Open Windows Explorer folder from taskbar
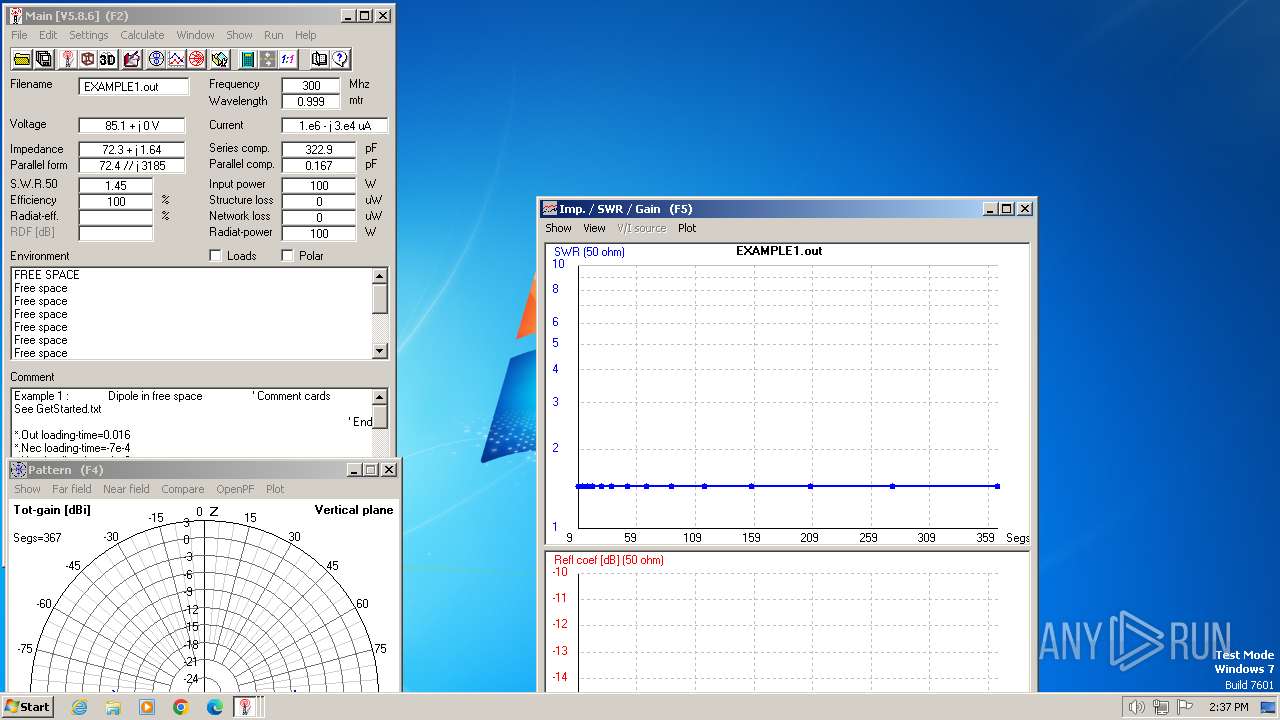Screen dimensions: 1280x720 (113, 707)
